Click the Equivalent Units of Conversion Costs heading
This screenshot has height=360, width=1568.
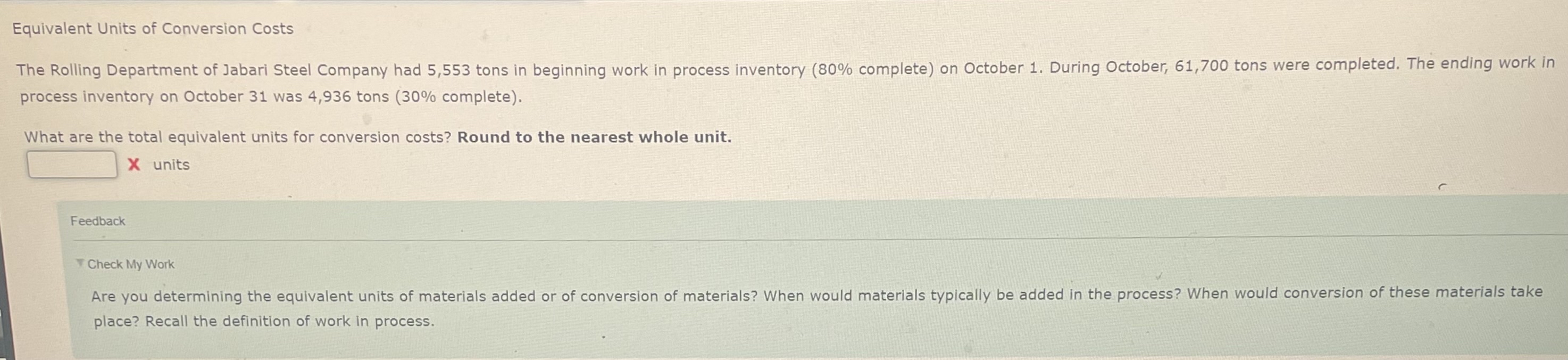click(x=152, y=27)
